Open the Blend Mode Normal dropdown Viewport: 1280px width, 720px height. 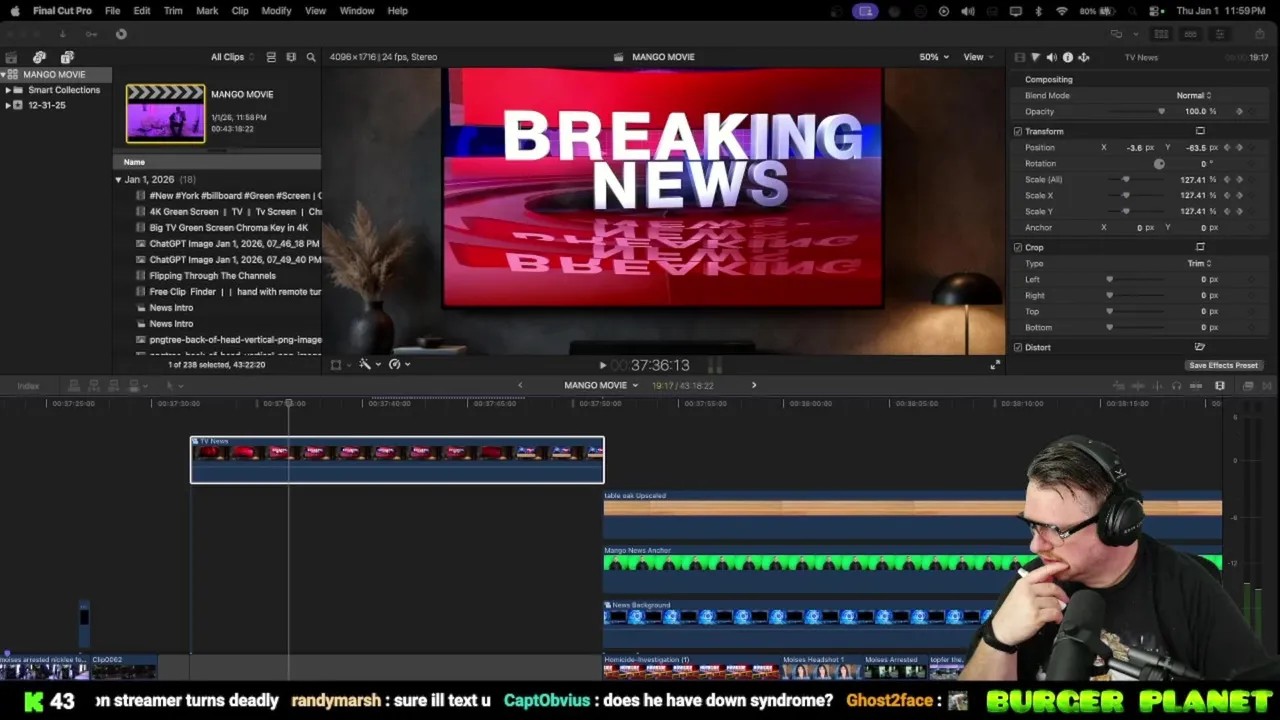pyautogui.click(x=1194, y=95)
